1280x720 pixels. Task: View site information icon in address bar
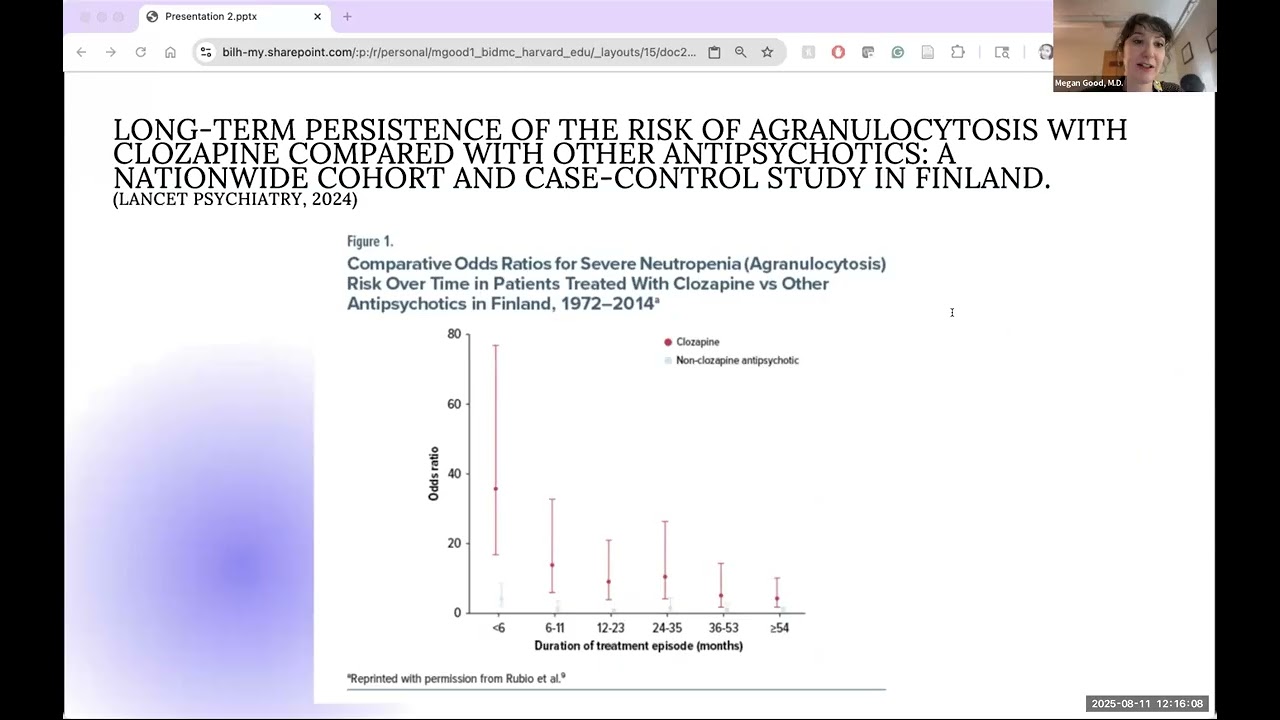[206, 52]
